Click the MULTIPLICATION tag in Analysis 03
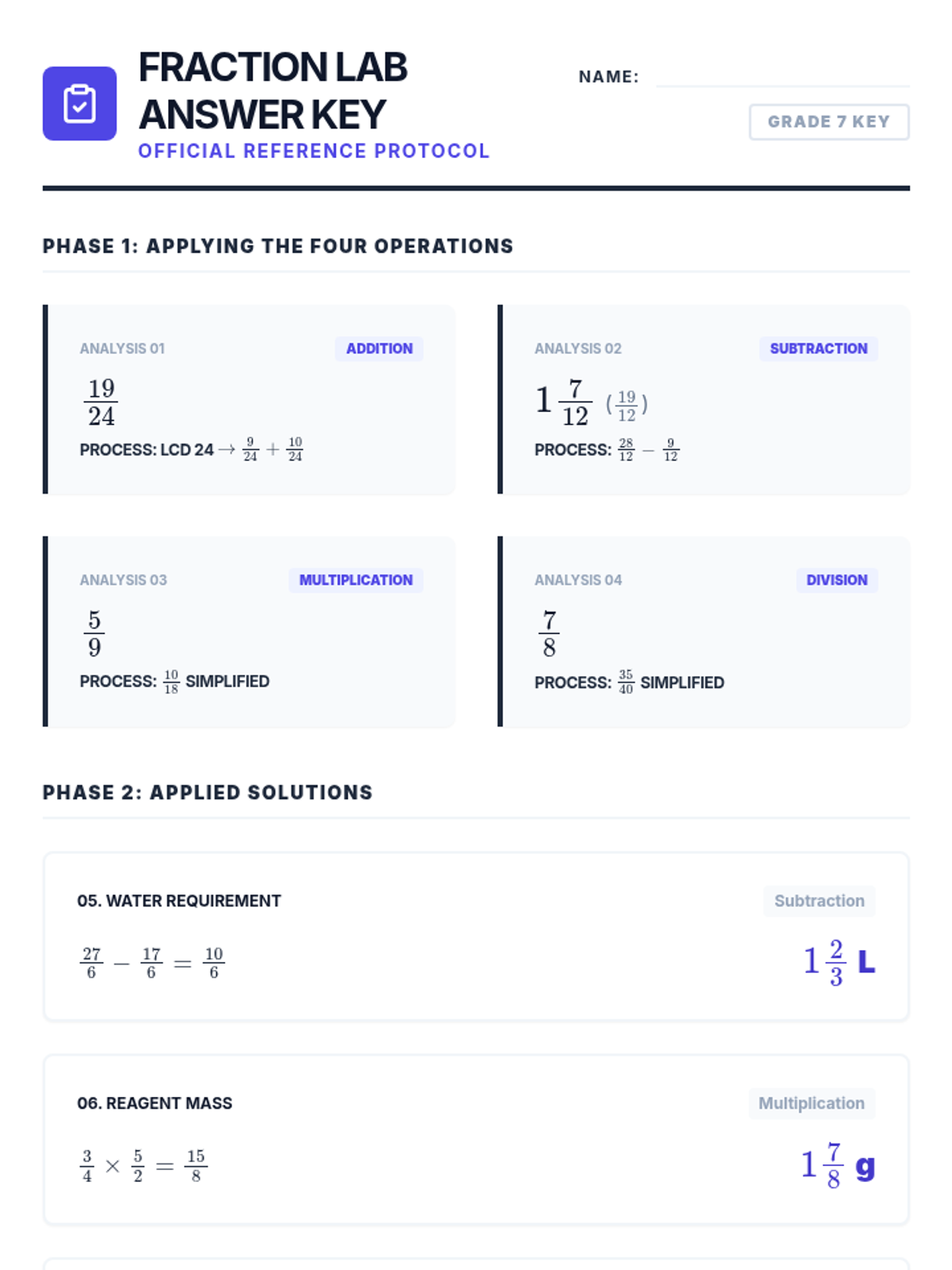The width and height of the screenshot is (952, 1270). 355,580
